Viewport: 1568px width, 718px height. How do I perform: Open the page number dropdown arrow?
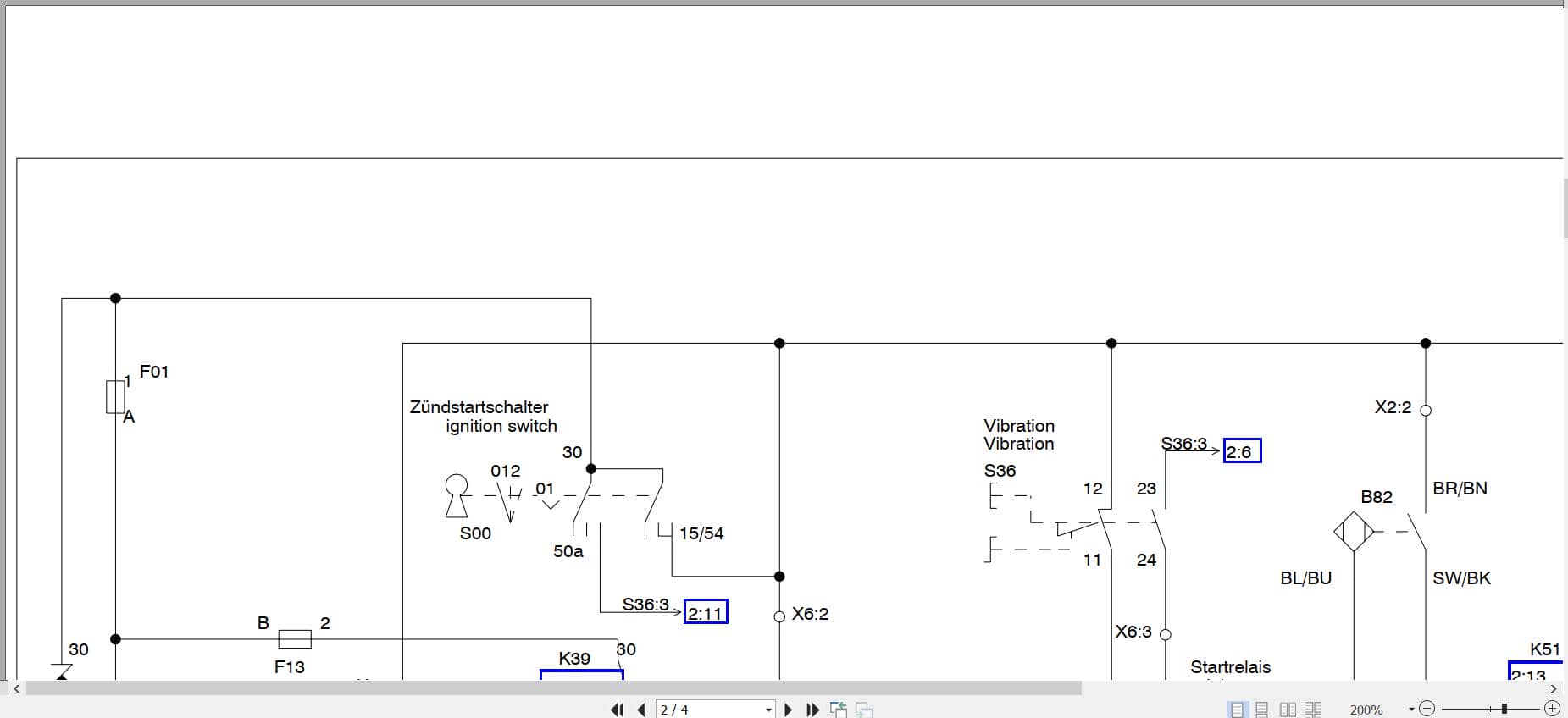click(x=769, y=710)
